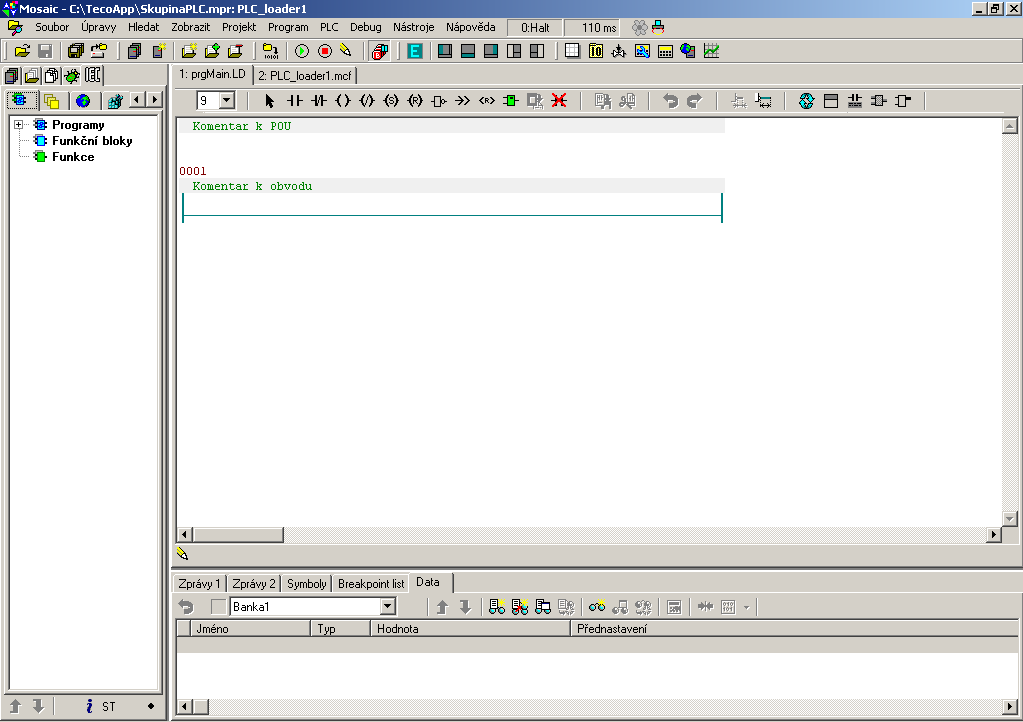Select Funkce in the tree

[x=73, y=157]
